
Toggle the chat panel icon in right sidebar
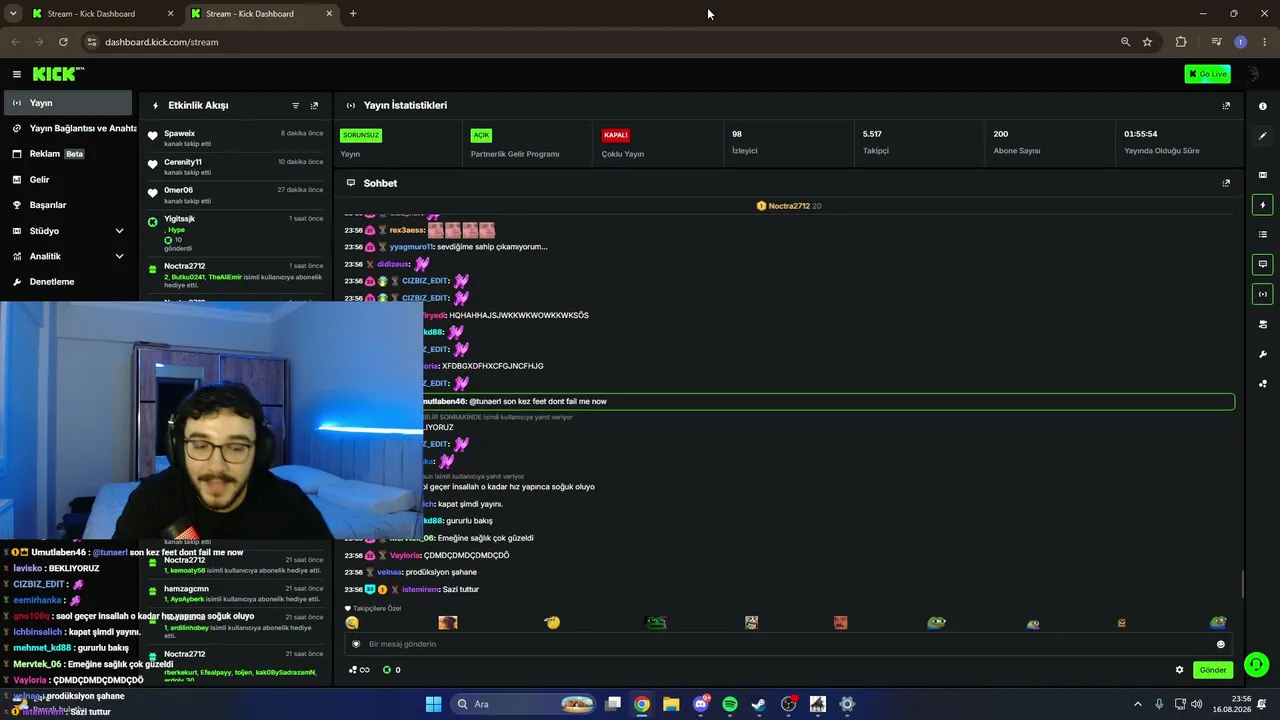(1262, 264)
